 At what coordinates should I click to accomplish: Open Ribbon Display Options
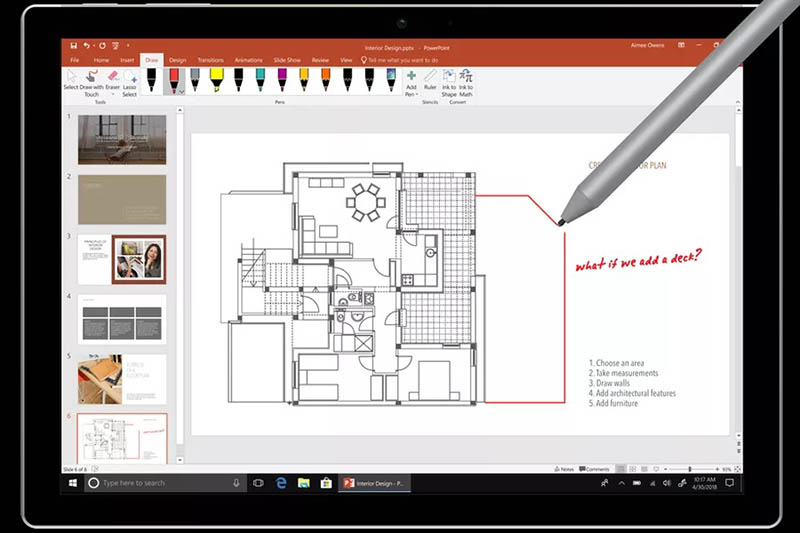[x=681, y=45]
